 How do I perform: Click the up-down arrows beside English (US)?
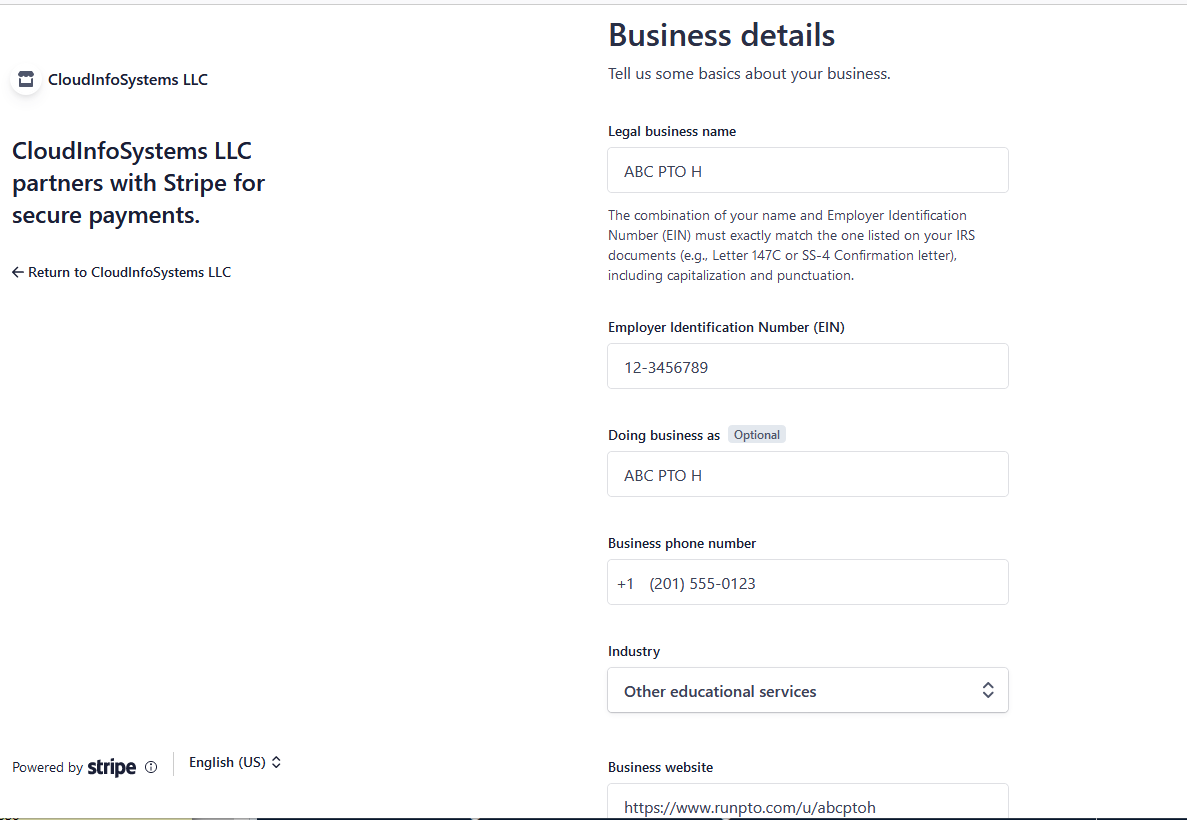click(x=277, y=762)
